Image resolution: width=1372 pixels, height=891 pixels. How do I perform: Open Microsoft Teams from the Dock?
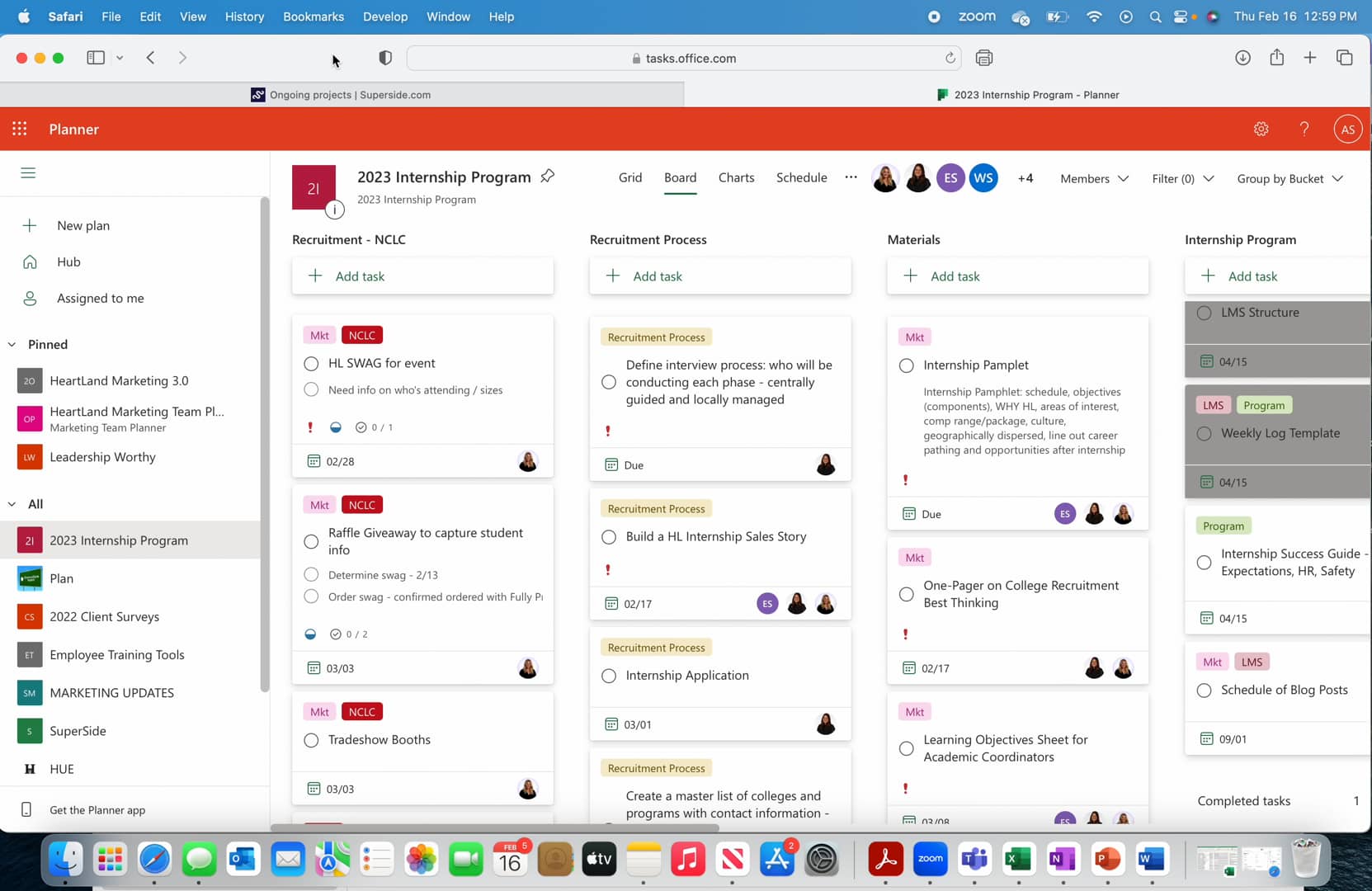(974, 859)
